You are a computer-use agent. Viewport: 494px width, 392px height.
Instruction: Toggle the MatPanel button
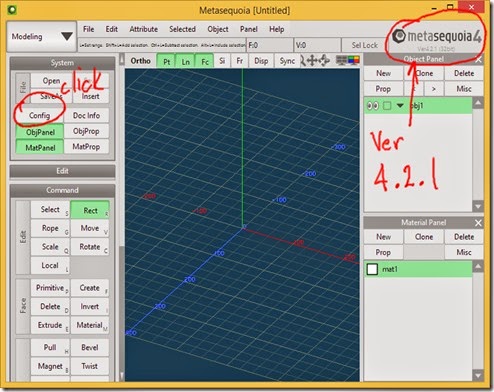pyautogui.click(x=40, y=147)
